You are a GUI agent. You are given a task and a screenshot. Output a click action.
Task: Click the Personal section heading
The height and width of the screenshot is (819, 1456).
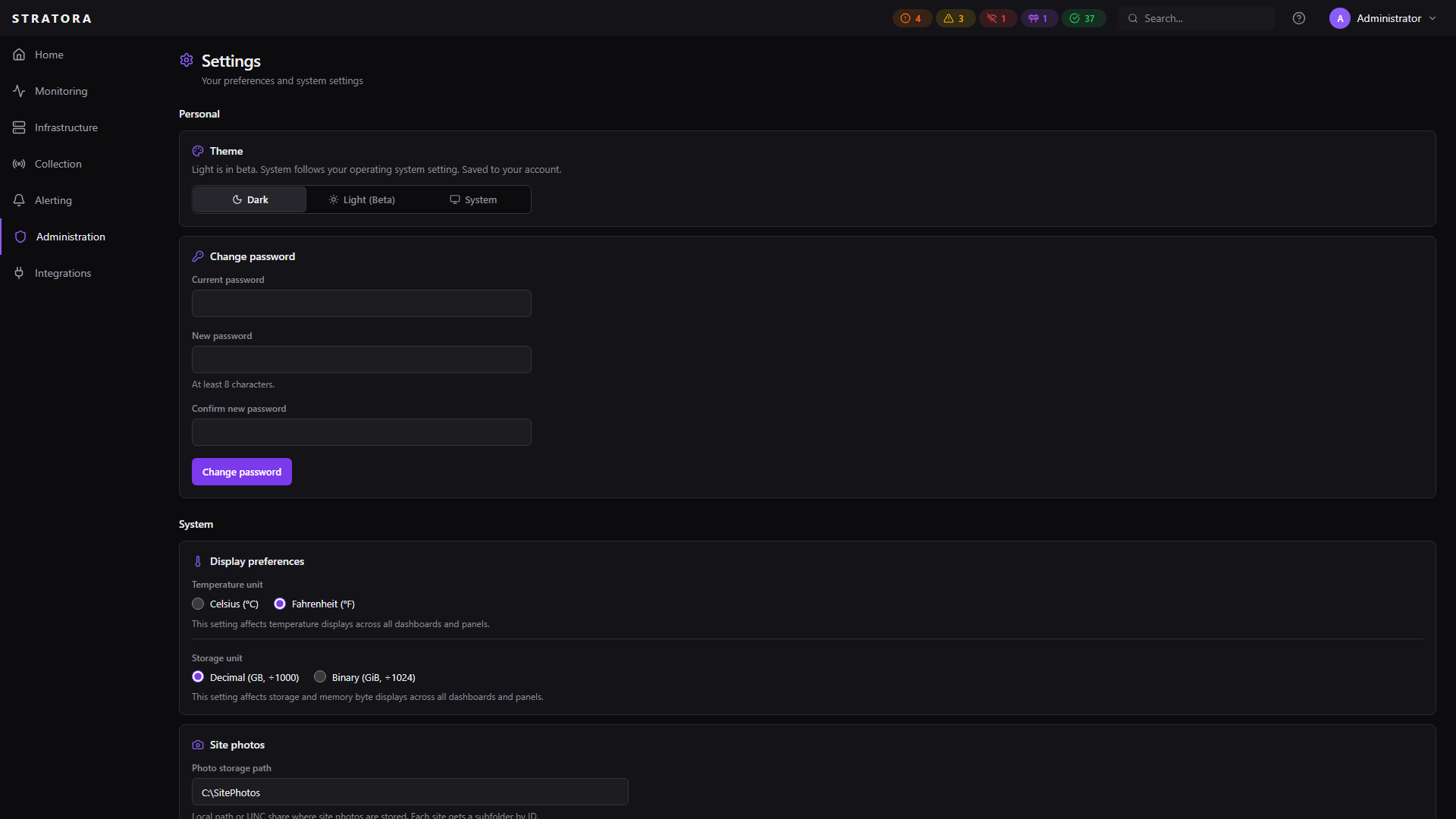coord(199,114)
